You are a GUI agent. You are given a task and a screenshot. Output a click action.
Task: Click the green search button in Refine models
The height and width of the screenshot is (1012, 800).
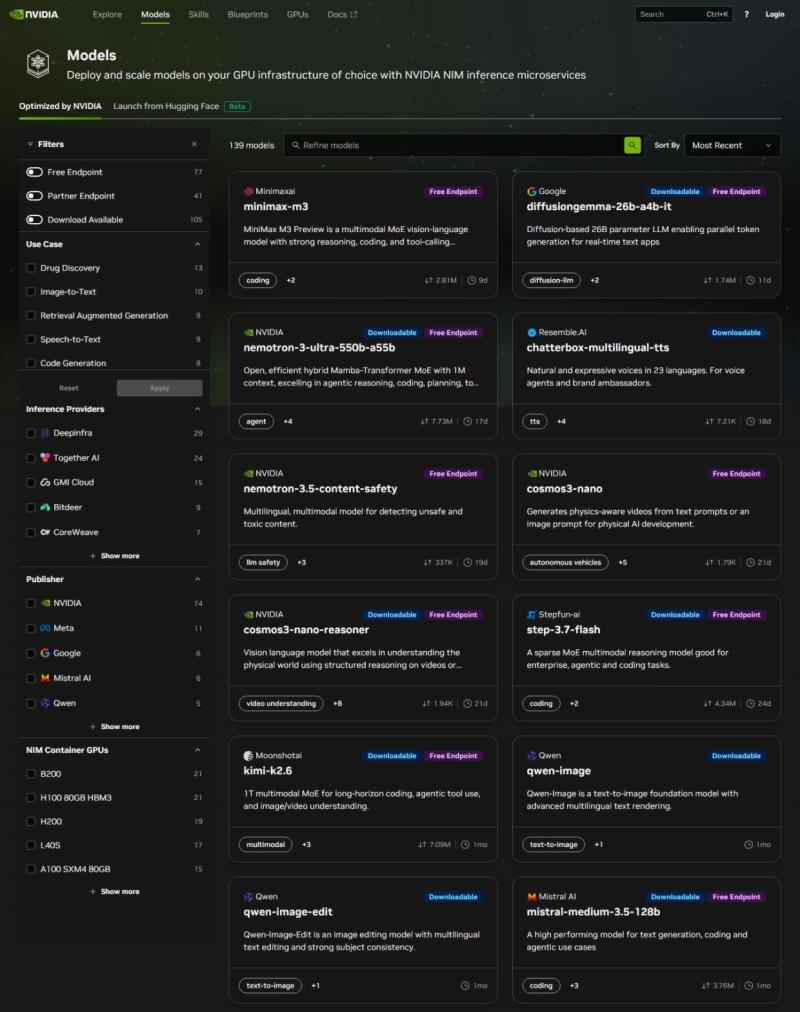(x=632, y=145)
